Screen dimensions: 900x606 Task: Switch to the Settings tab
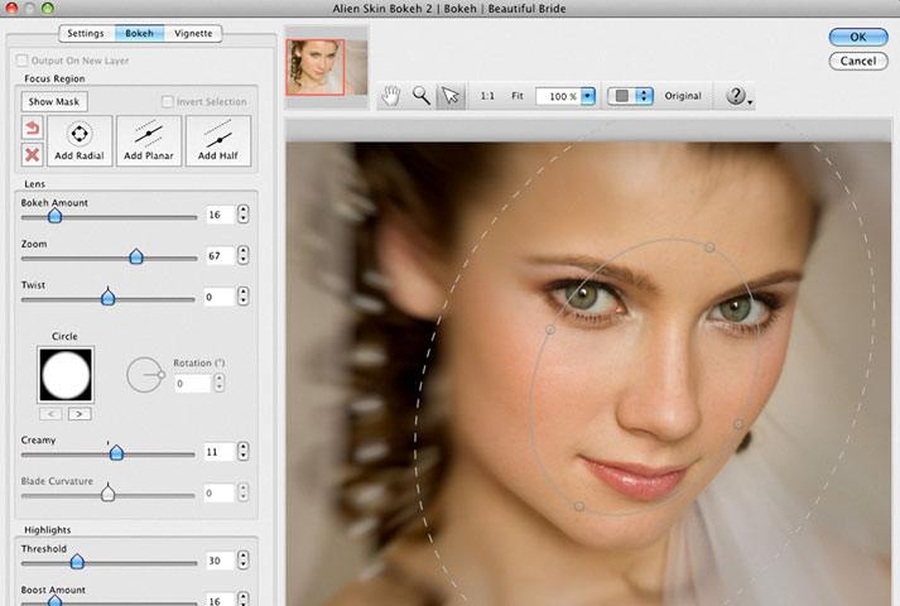86,33
